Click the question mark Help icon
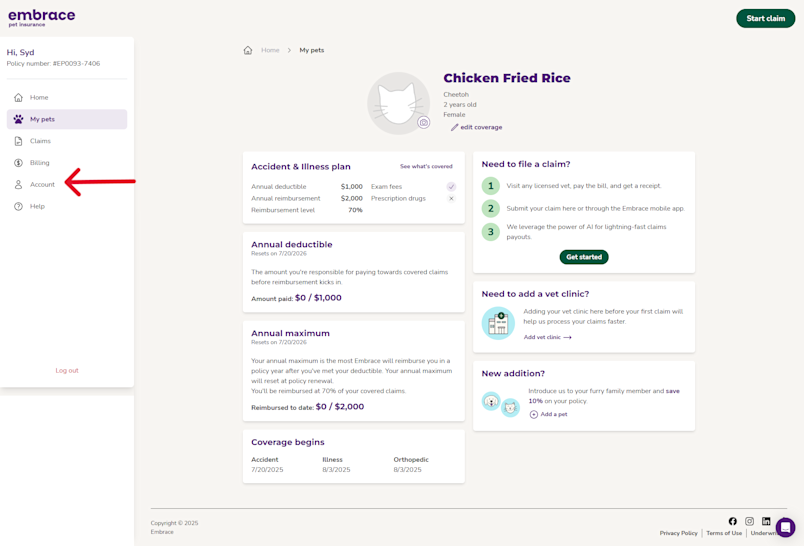Viewport: 804px width, 546px height. click(x=18, y=206)
